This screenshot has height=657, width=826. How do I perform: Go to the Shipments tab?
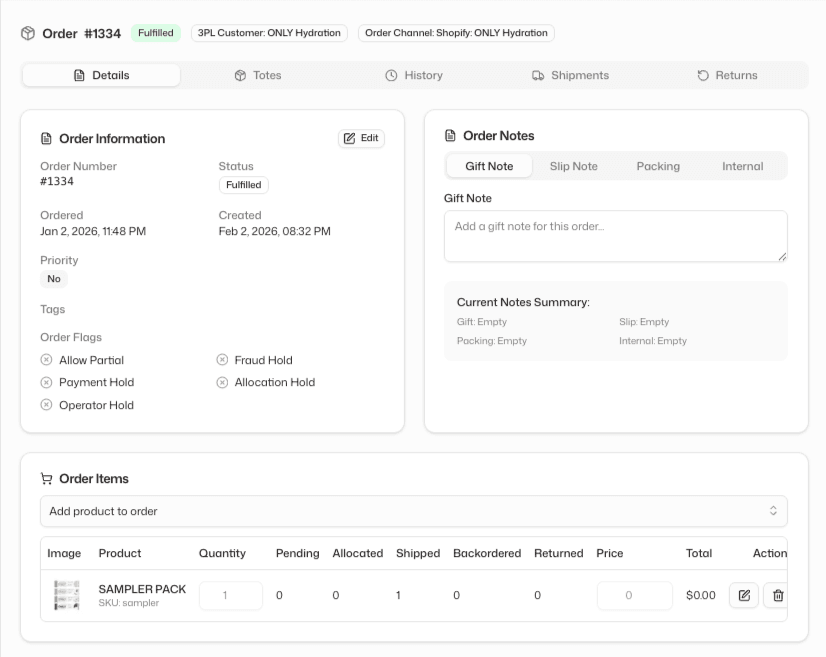[x=571, y=75]
